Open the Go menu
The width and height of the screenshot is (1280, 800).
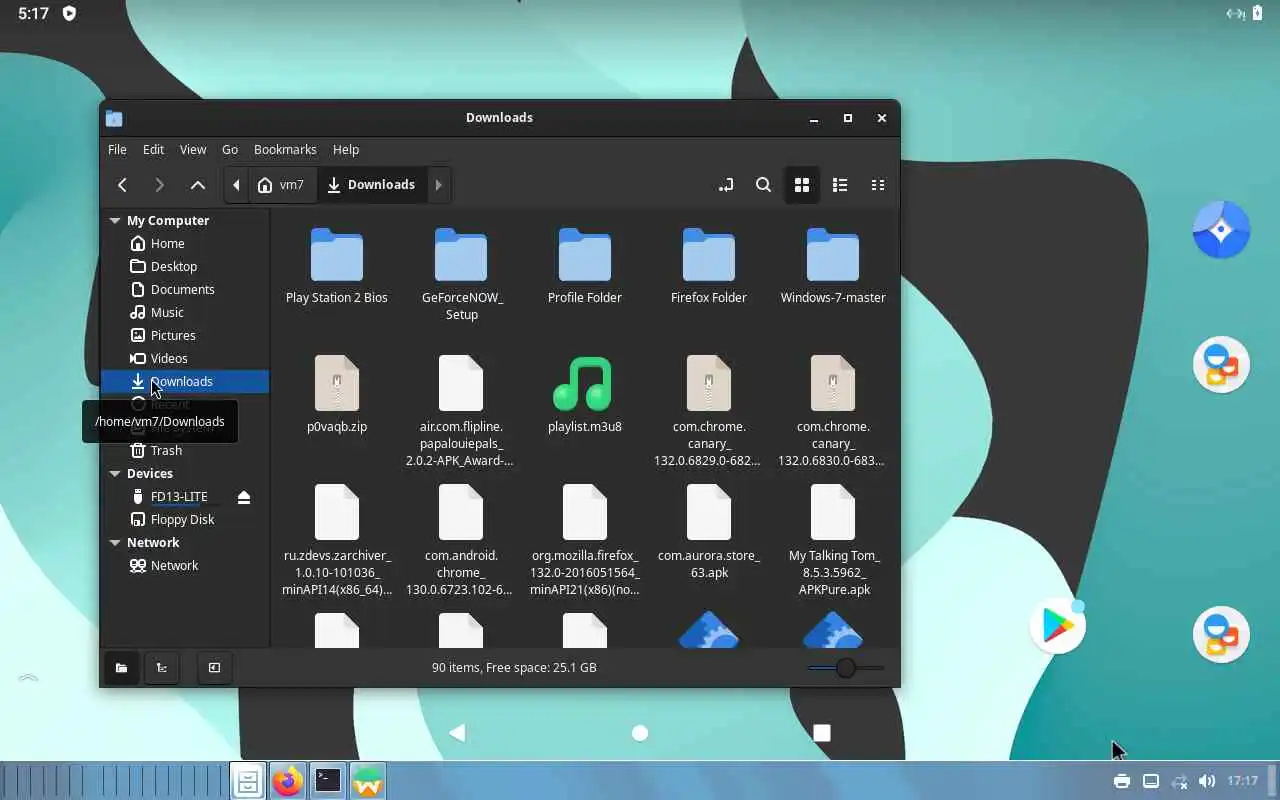[x=230, y=149]
